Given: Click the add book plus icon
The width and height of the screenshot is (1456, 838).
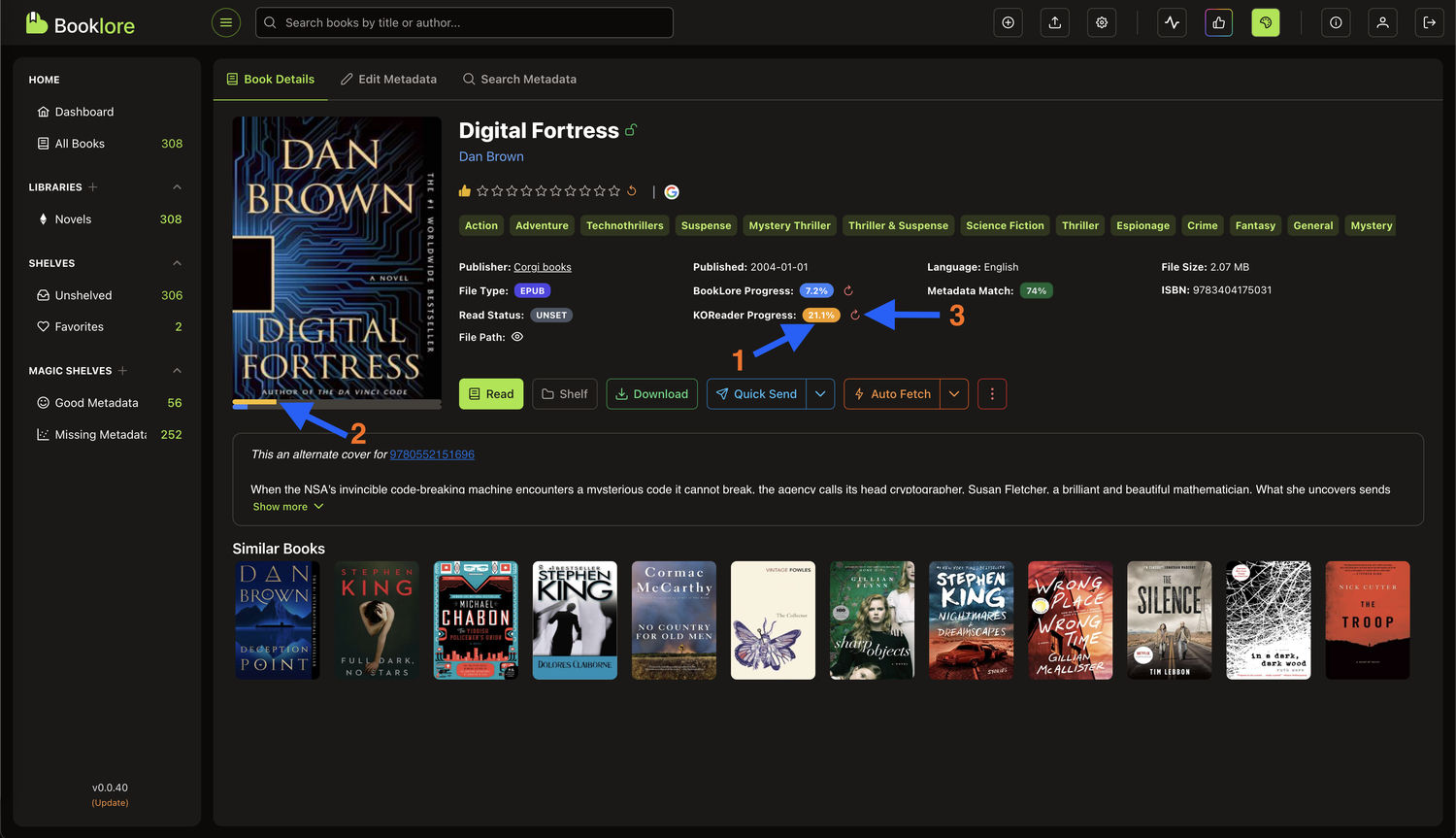Looking at the screenshot, I should [1008, 22].
